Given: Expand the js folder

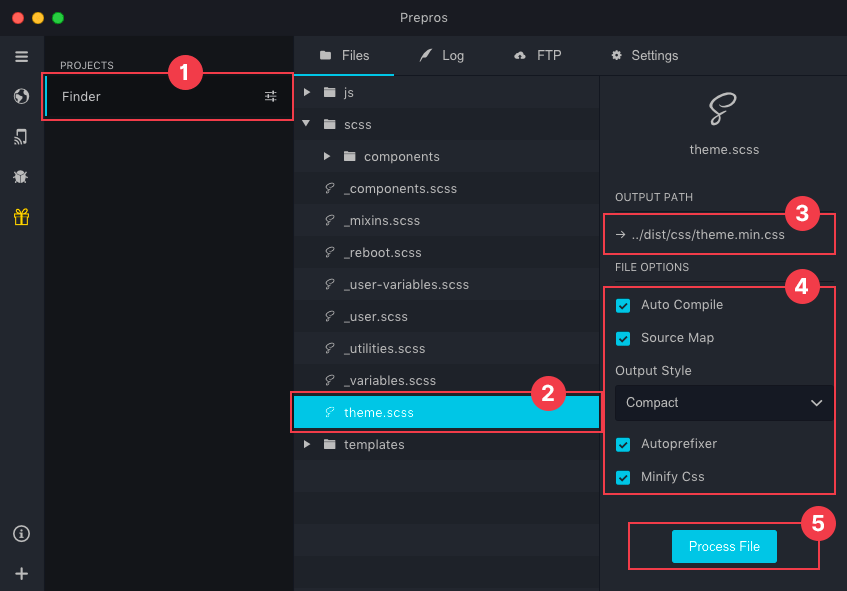Looking at the screenshot, I should click(x=308, y=92).
